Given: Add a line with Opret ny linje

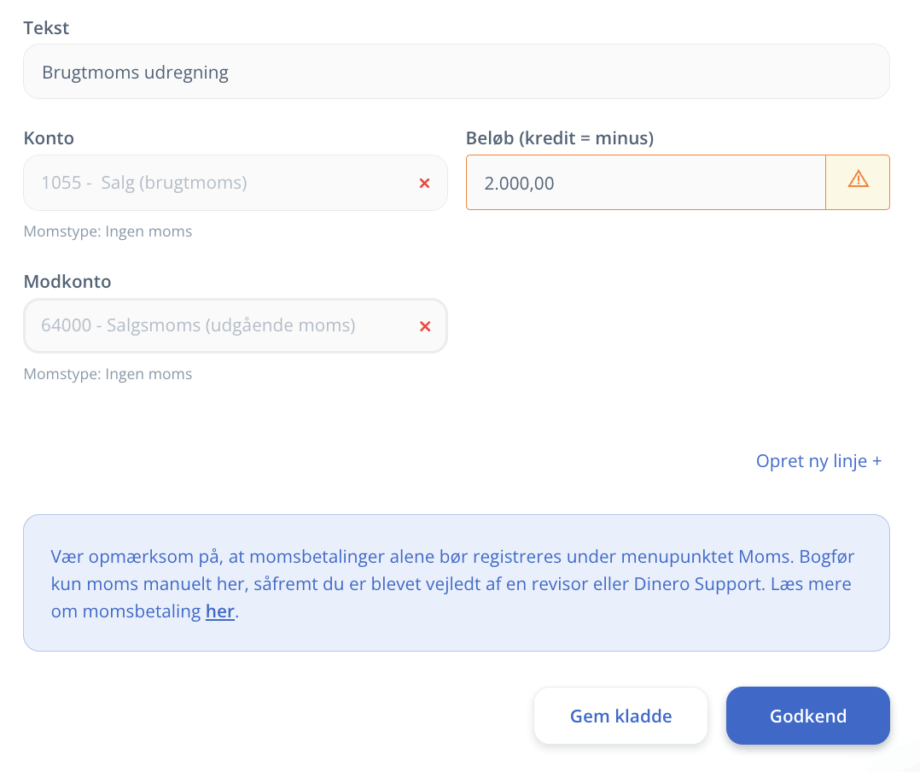Looking at the screenshot, I should coord(818,461).
